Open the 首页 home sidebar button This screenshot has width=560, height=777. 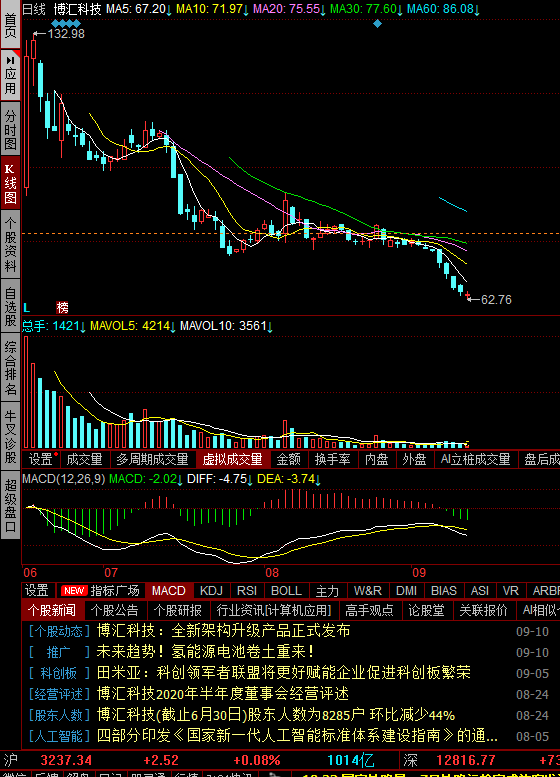click(10, 24)
